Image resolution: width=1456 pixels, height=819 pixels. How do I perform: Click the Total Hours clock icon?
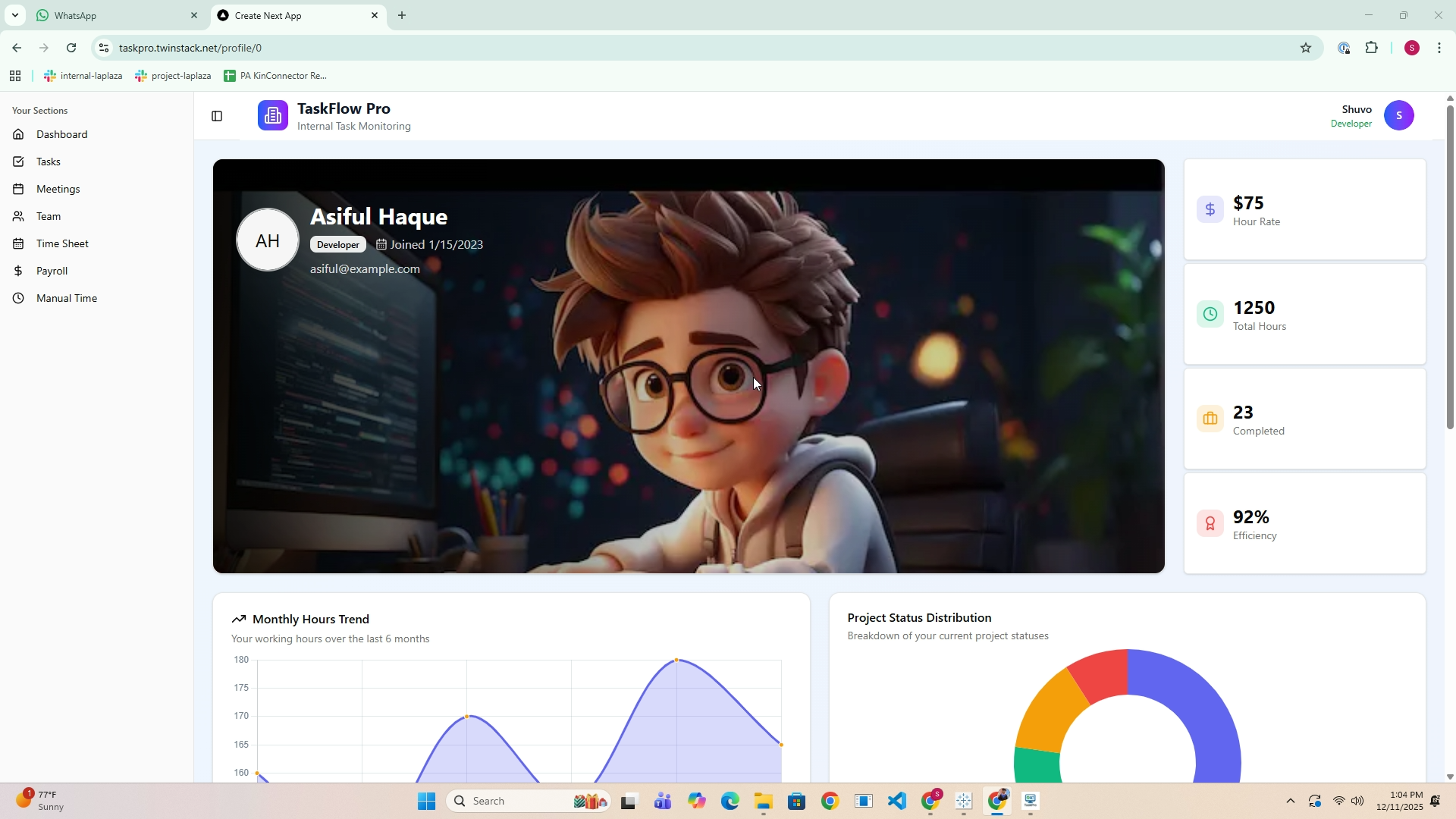pyautogui.click(x=1210, y=314)
